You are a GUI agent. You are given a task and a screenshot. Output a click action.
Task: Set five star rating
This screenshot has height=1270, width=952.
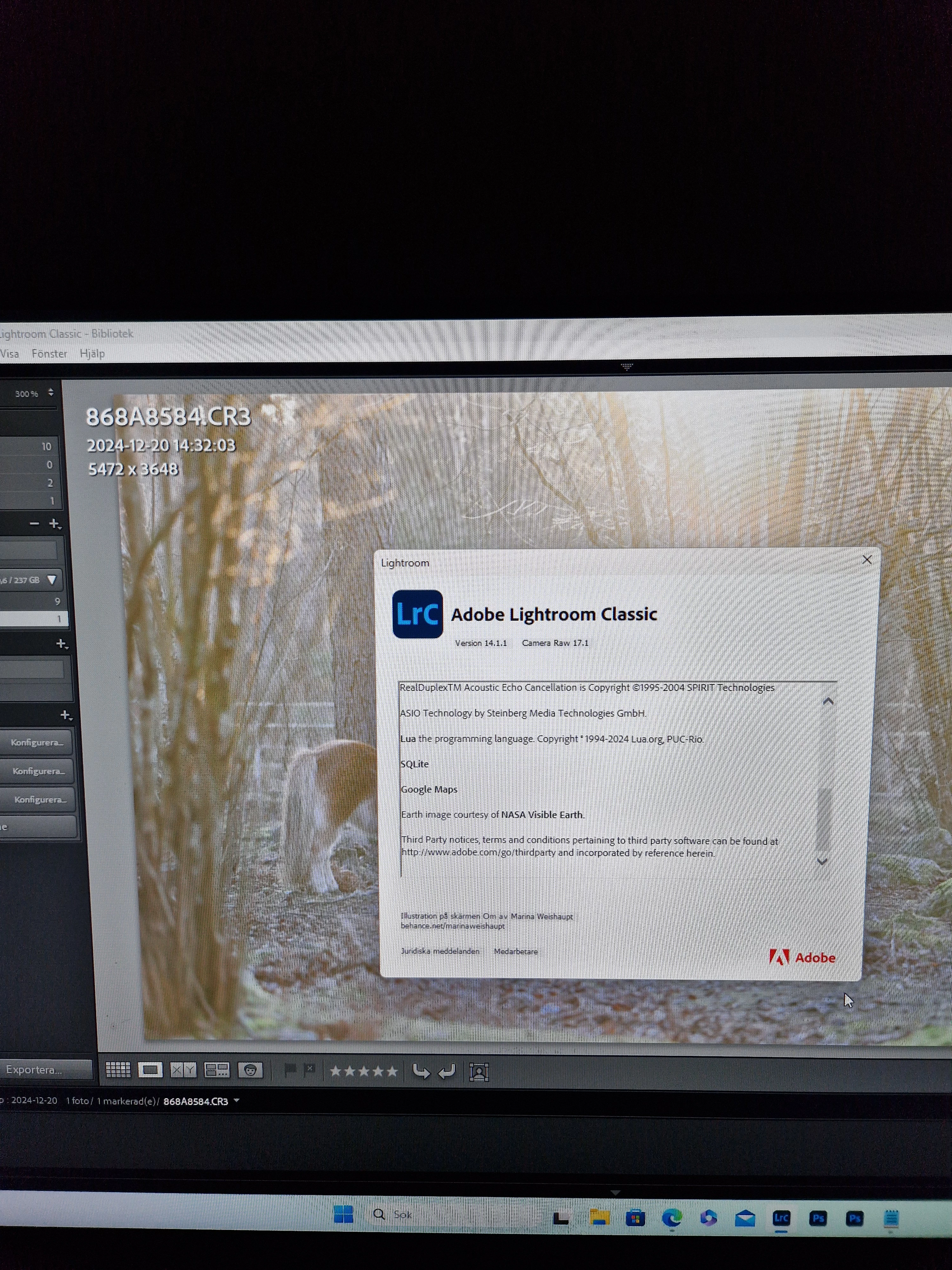(x=392, y=1071)
